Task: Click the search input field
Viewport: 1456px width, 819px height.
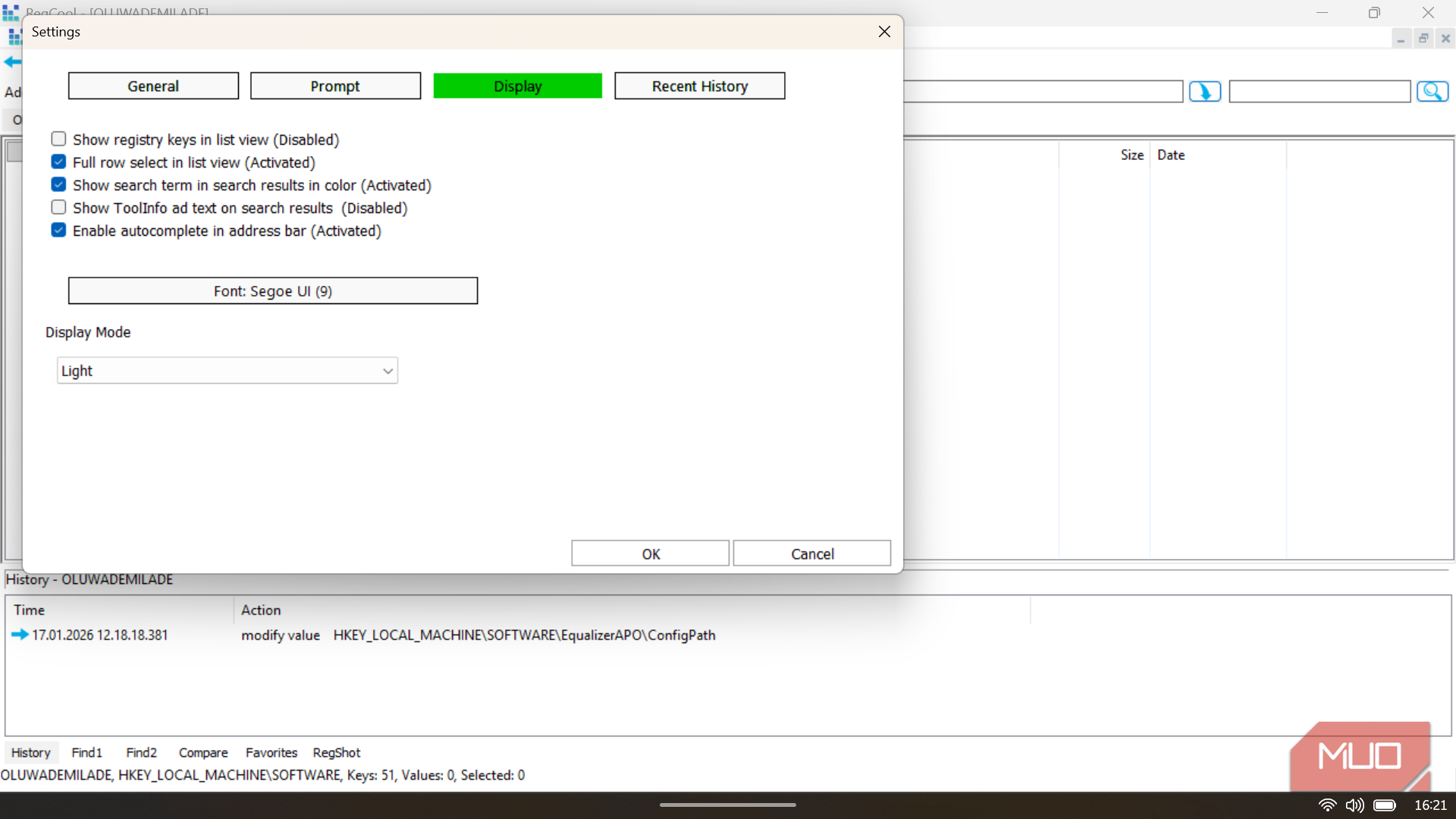Action: (1319, 92)
